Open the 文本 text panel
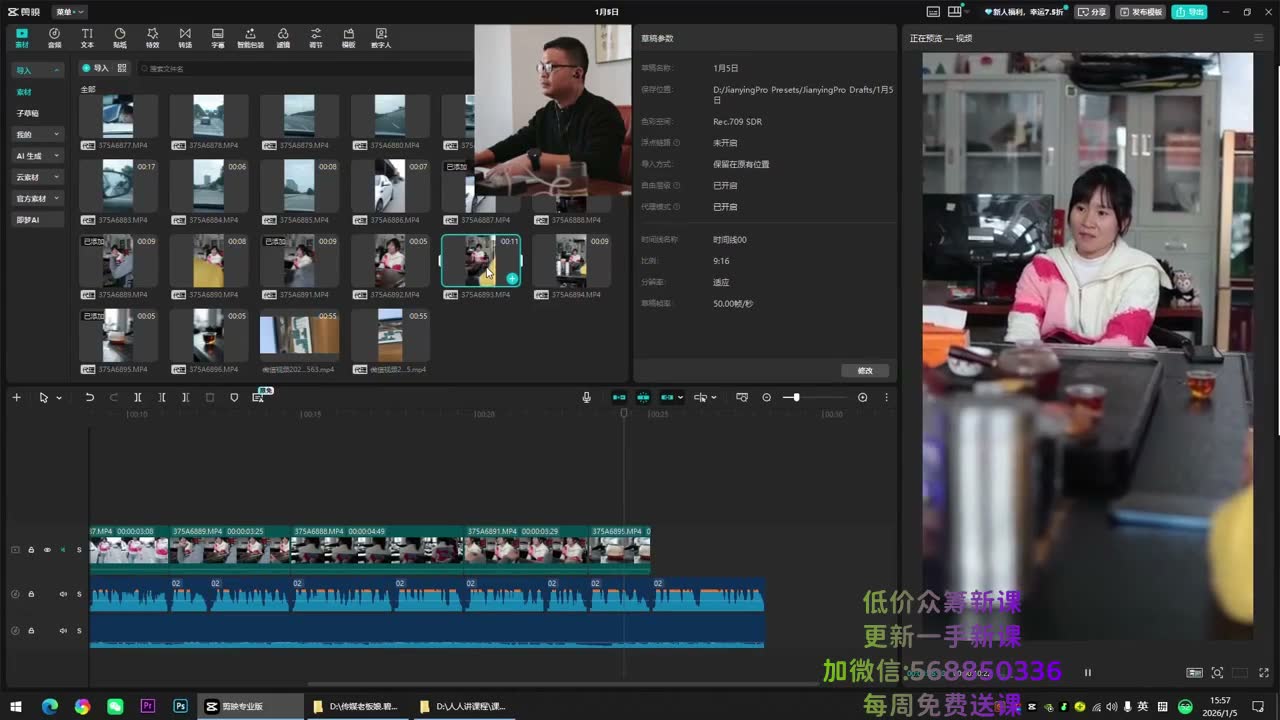 pyautogui.click(x=87, y=38)
